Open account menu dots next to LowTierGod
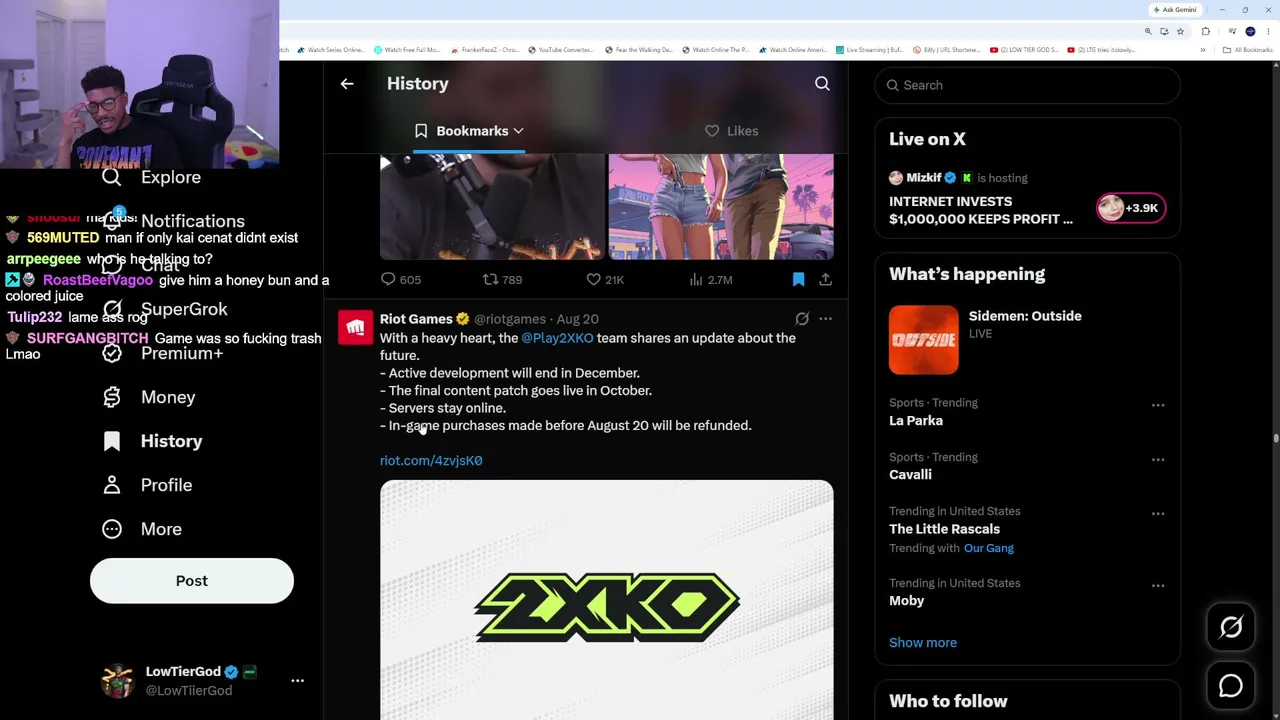Screen dimensions: 1280x720 pyautogui.click(x=297, y=680)
